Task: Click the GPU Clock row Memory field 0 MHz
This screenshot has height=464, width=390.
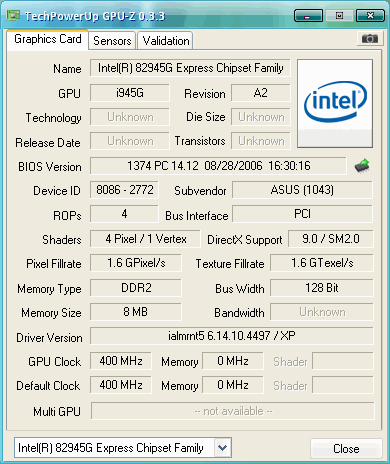Action: (x=233, y=361)
